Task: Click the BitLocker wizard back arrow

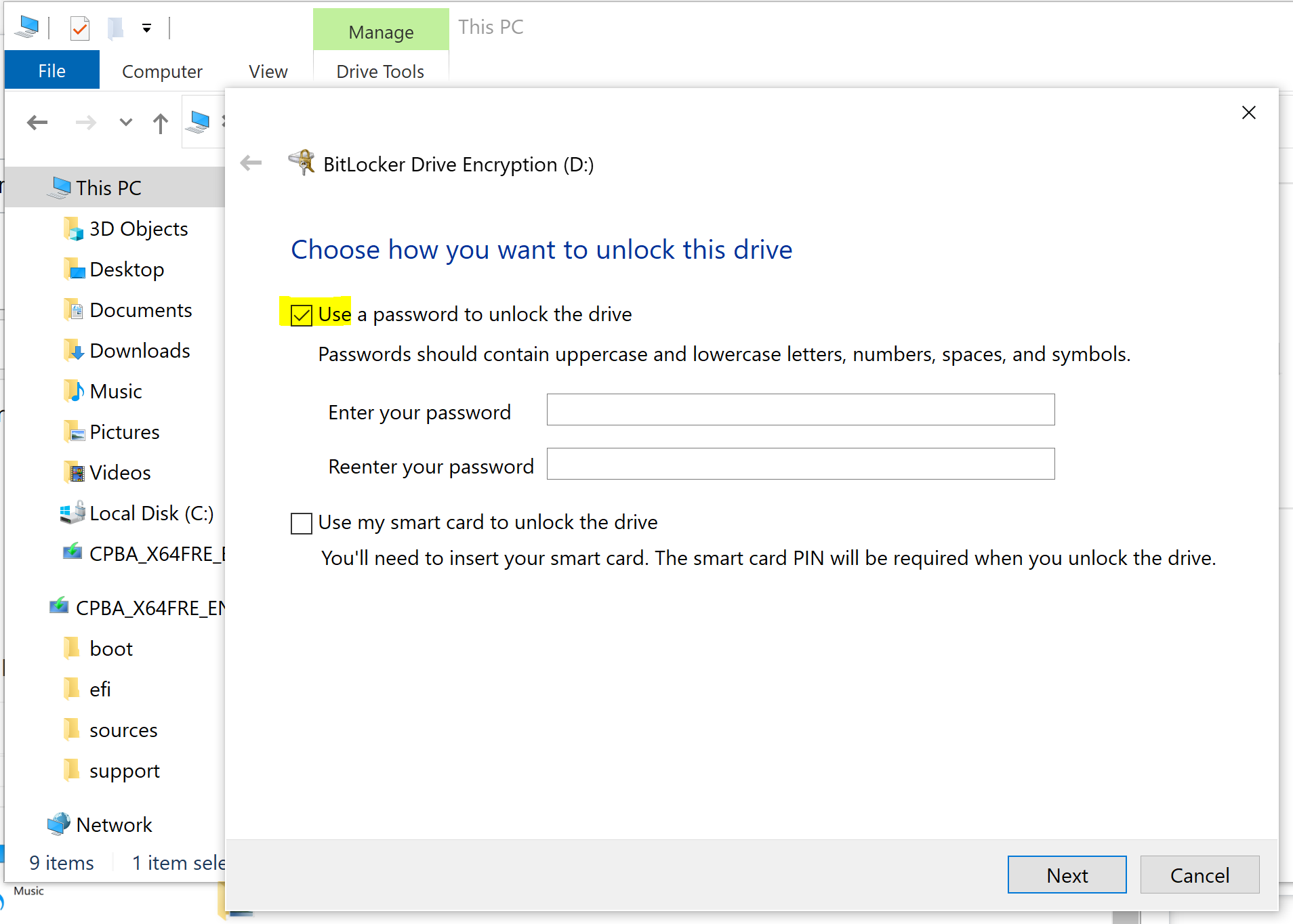Action: coord(251,163)
